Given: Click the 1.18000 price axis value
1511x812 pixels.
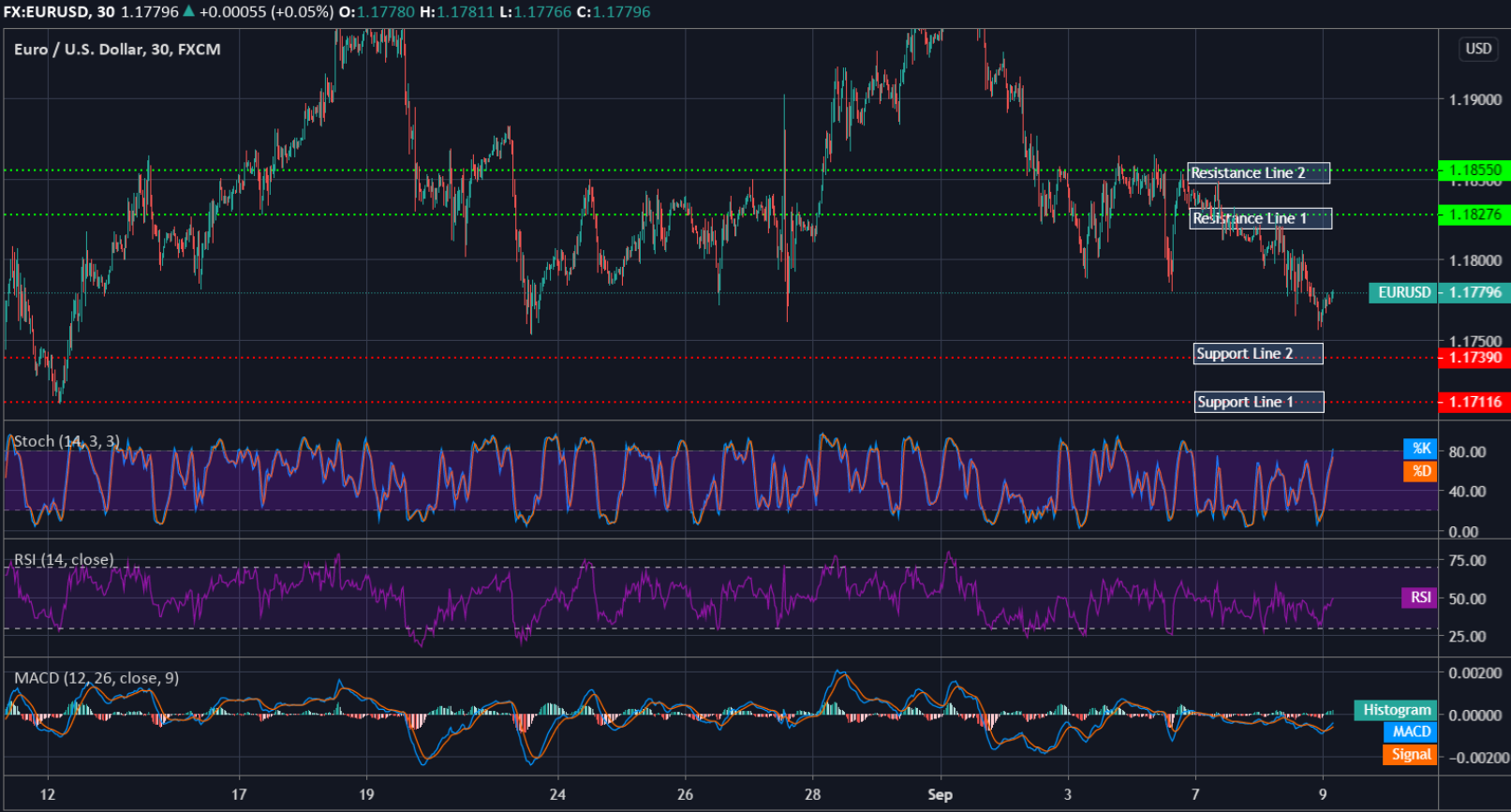Looking at the screenshot, I should [x=1474, y=260].
